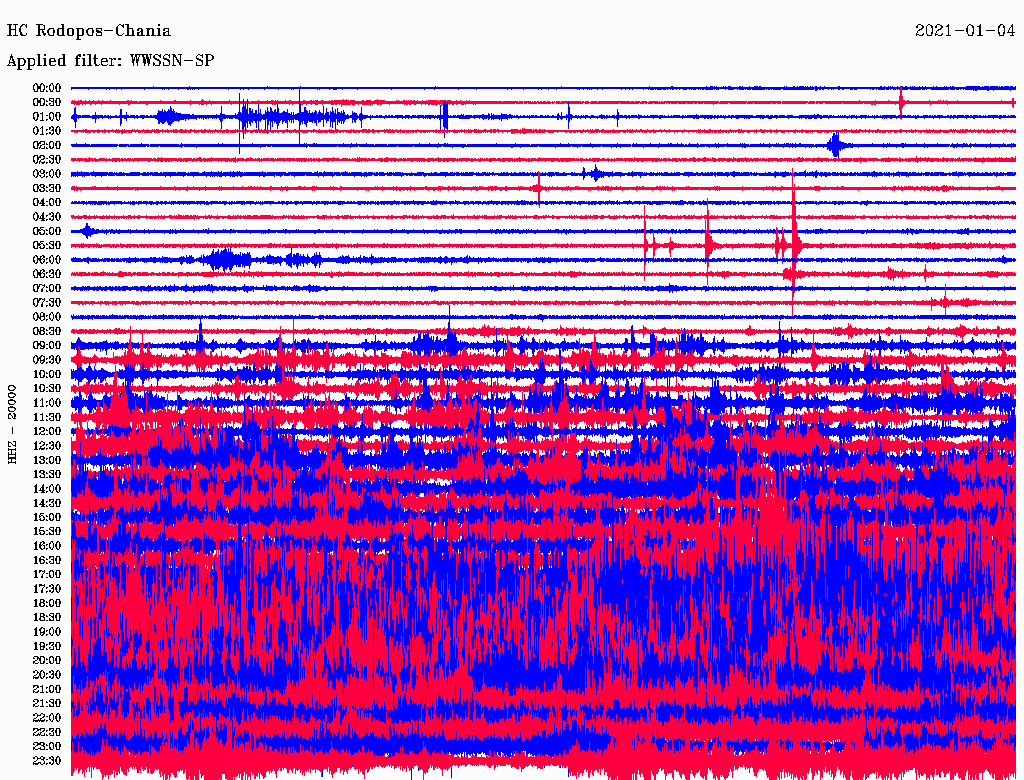This screenshot has height=780, width=1024.
Task: Click the 12:00 time label
Action: (x=47, y=432)
